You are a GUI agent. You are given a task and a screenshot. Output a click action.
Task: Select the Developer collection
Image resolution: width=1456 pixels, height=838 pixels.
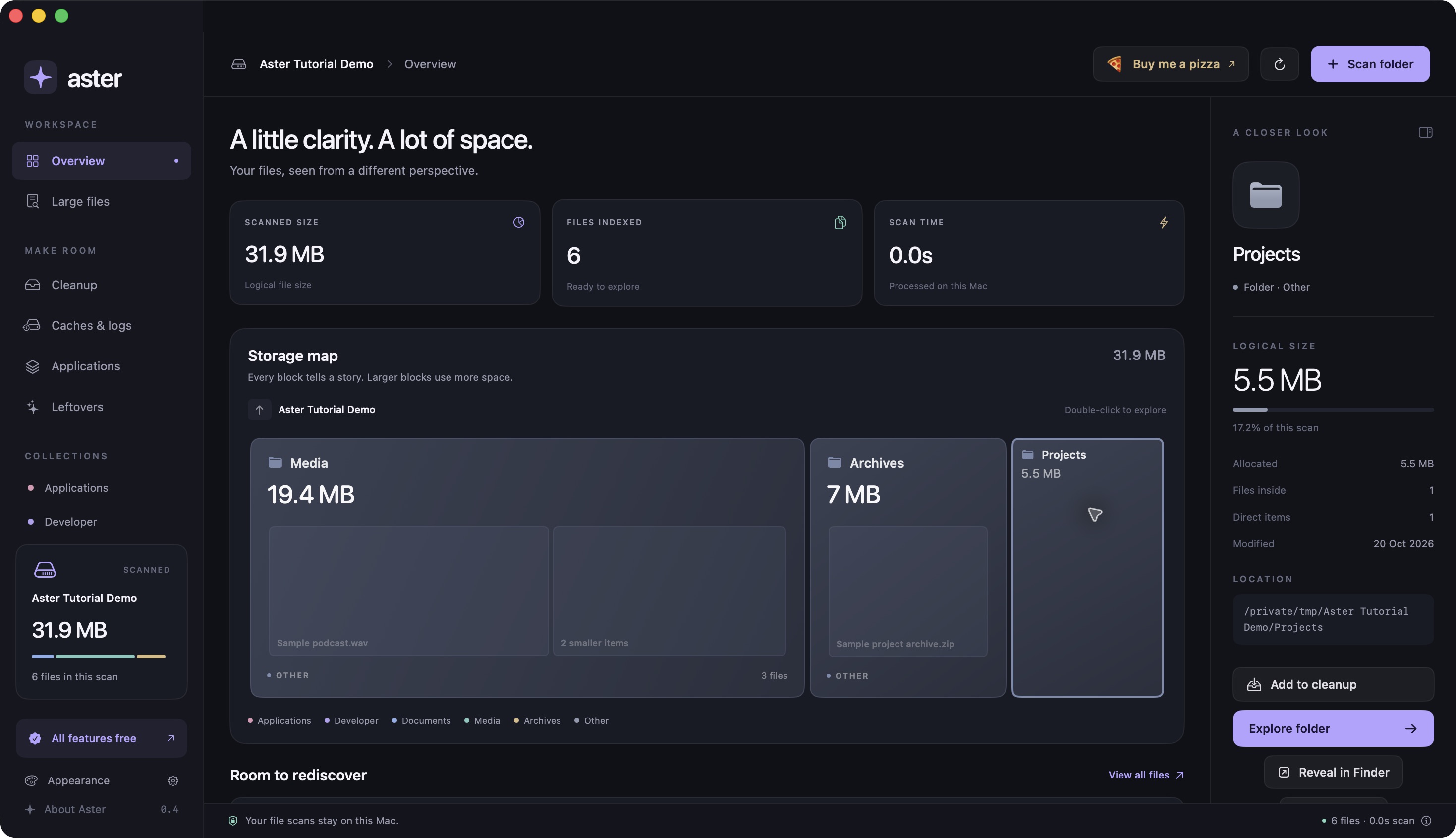pyautogui.click(x=70, y=522)
